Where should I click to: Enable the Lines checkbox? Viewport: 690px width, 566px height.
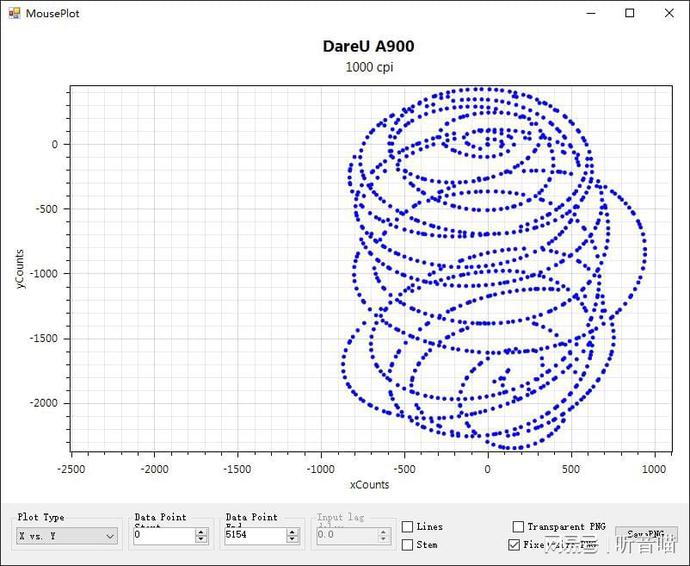click(x=408, y=527)
